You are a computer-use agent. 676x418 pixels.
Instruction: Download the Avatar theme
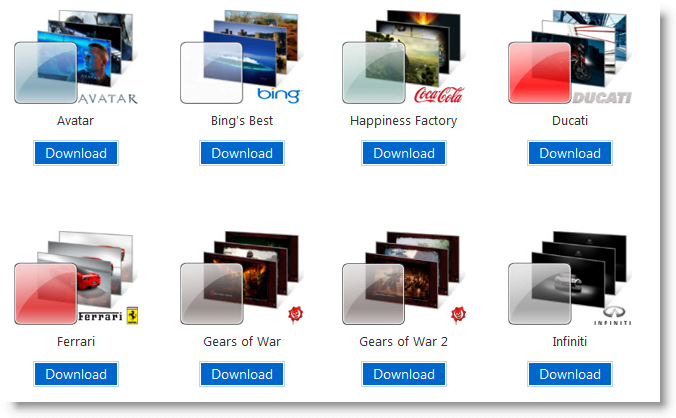tap(76, 153)
